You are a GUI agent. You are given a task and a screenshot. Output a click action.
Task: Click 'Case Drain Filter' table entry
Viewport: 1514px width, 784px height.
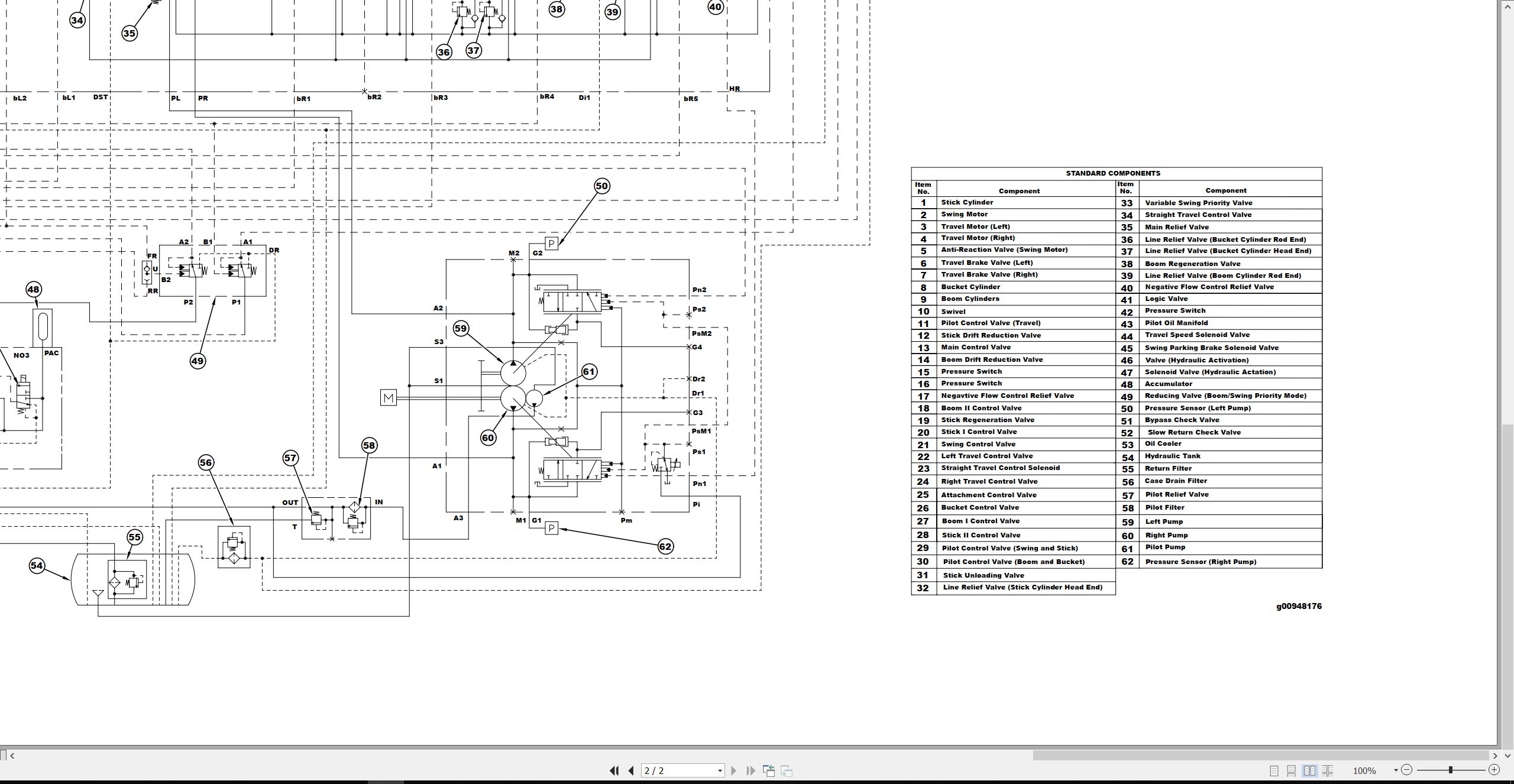(1176, 481)
